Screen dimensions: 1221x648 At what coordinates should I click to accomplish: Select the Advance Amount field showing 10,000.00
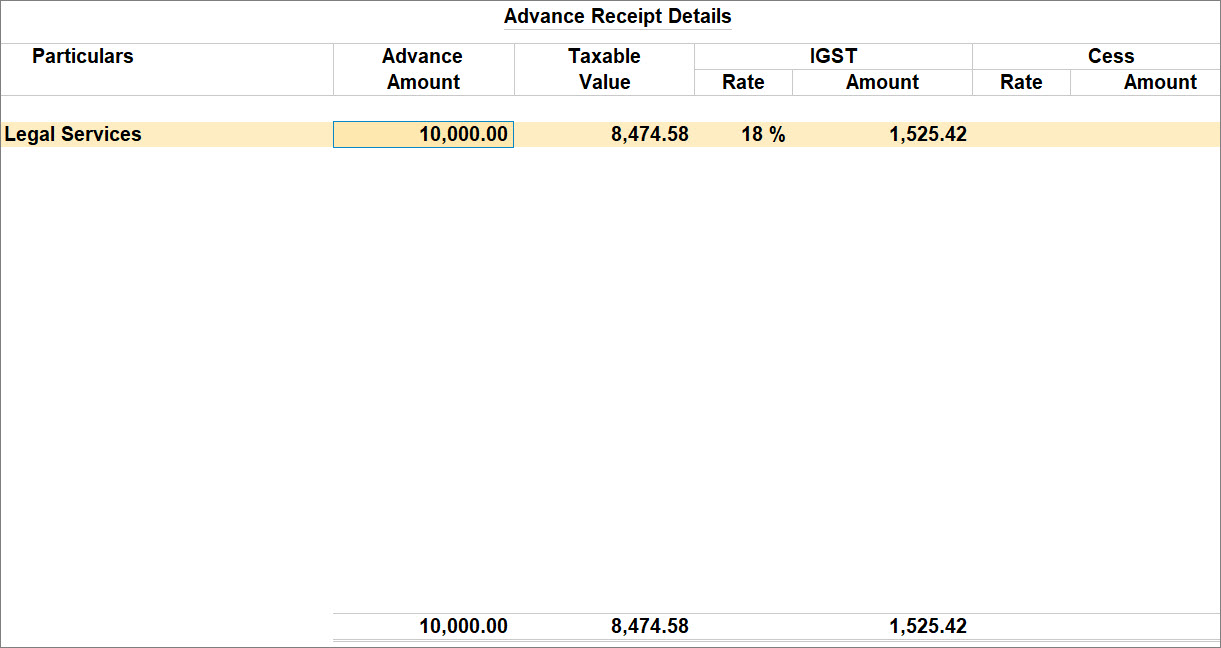pos(423,134)
